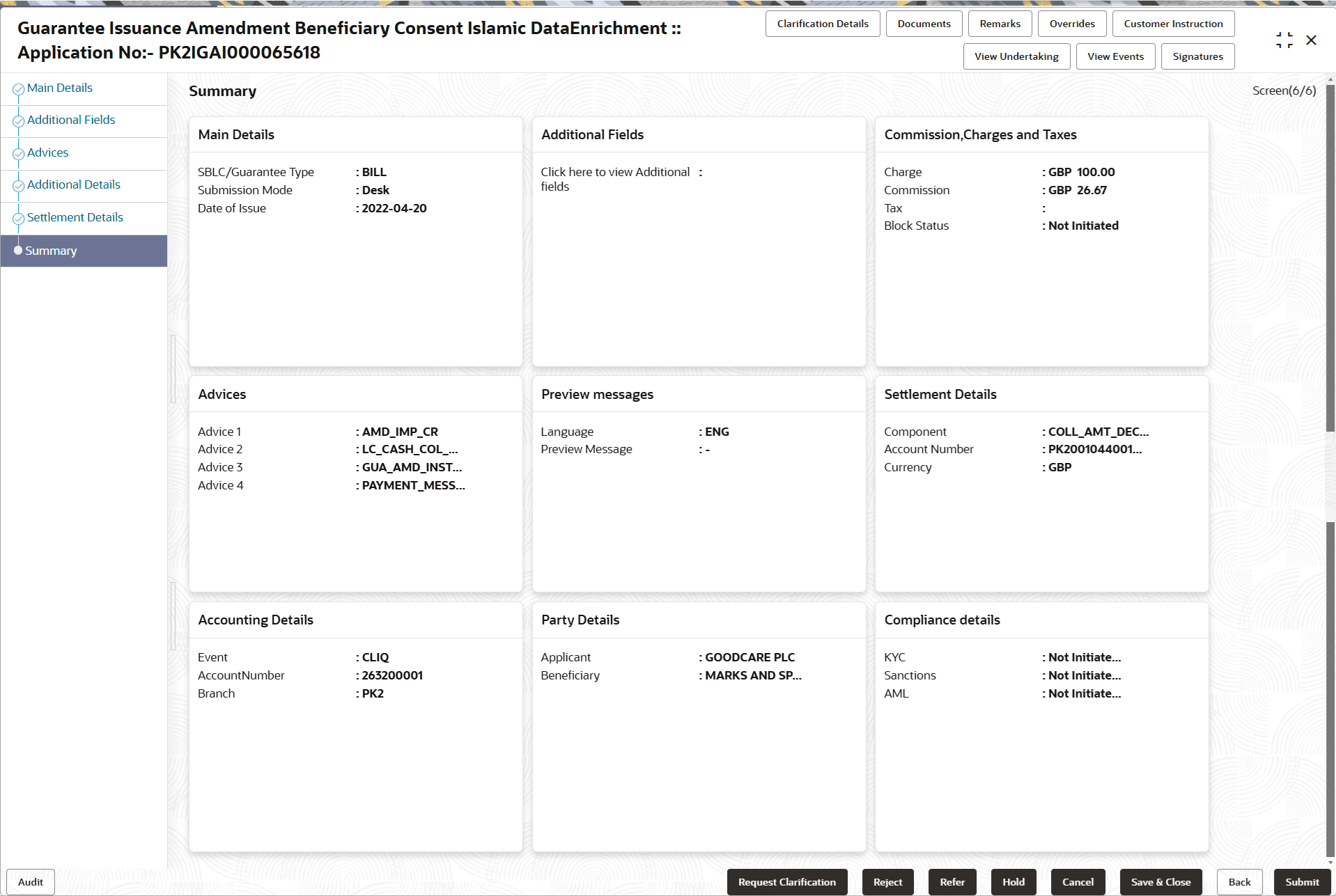Reject the application
Screen dimensions: 1336x896
887,882
